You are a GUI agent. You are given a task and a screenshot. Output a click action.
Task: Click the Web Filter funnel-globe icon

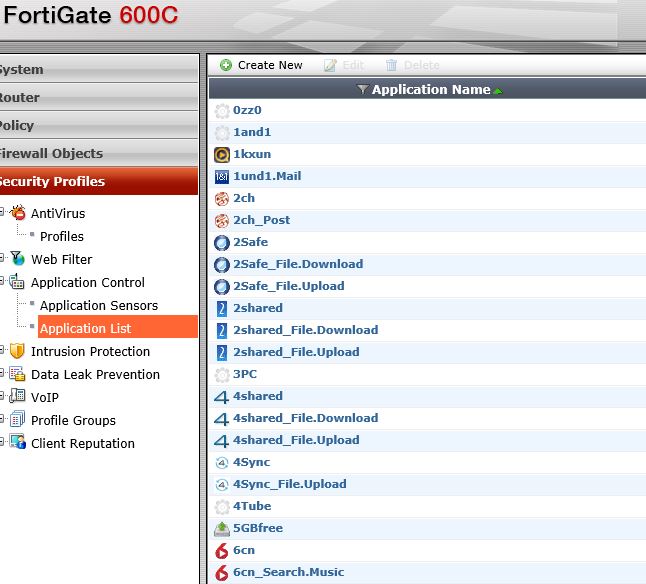tap(18, 259)
